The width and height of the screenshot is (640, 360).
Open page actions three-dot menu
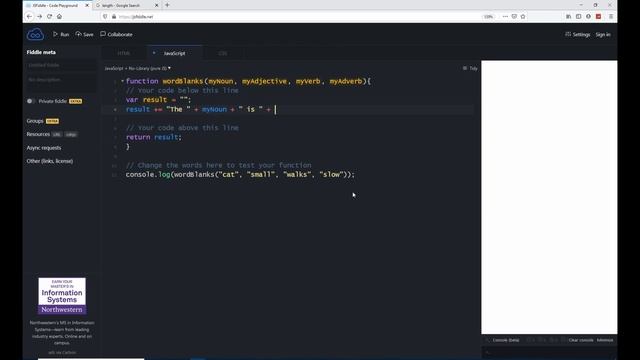point(505,17)
